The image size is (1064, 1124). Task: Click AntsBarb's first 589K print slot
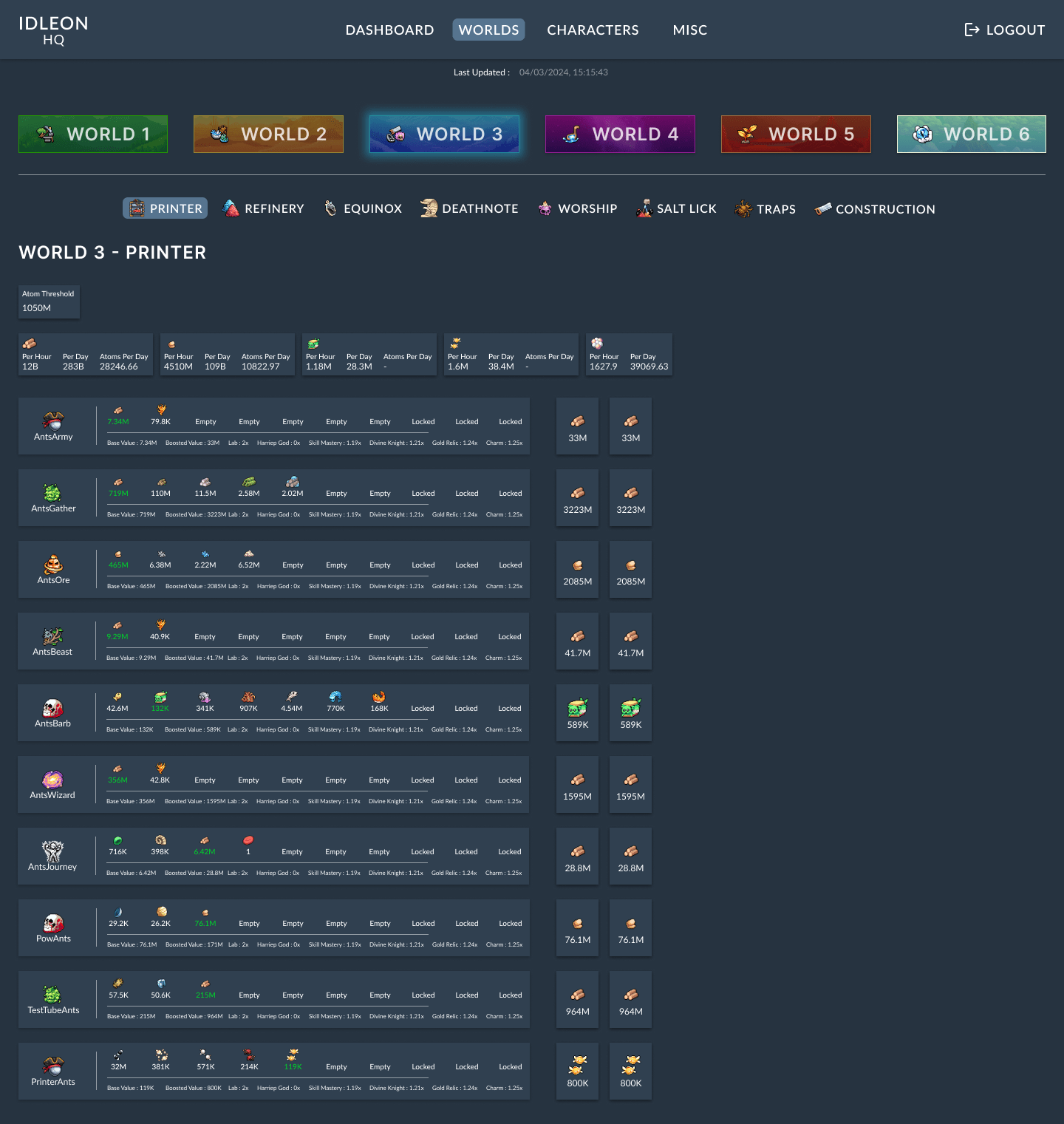pyautogui.click(x=578, y=713)
